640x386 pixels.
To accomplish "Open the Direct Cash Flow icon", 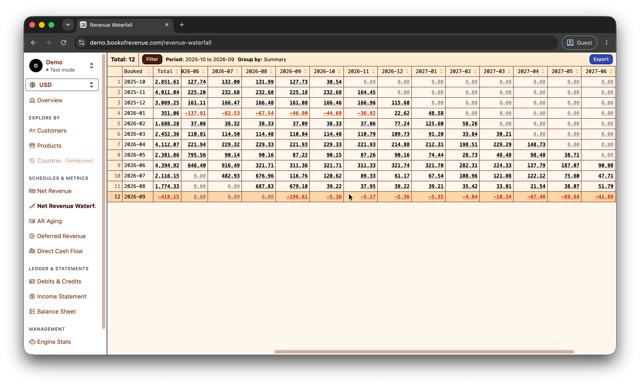I will pos(32,251).
